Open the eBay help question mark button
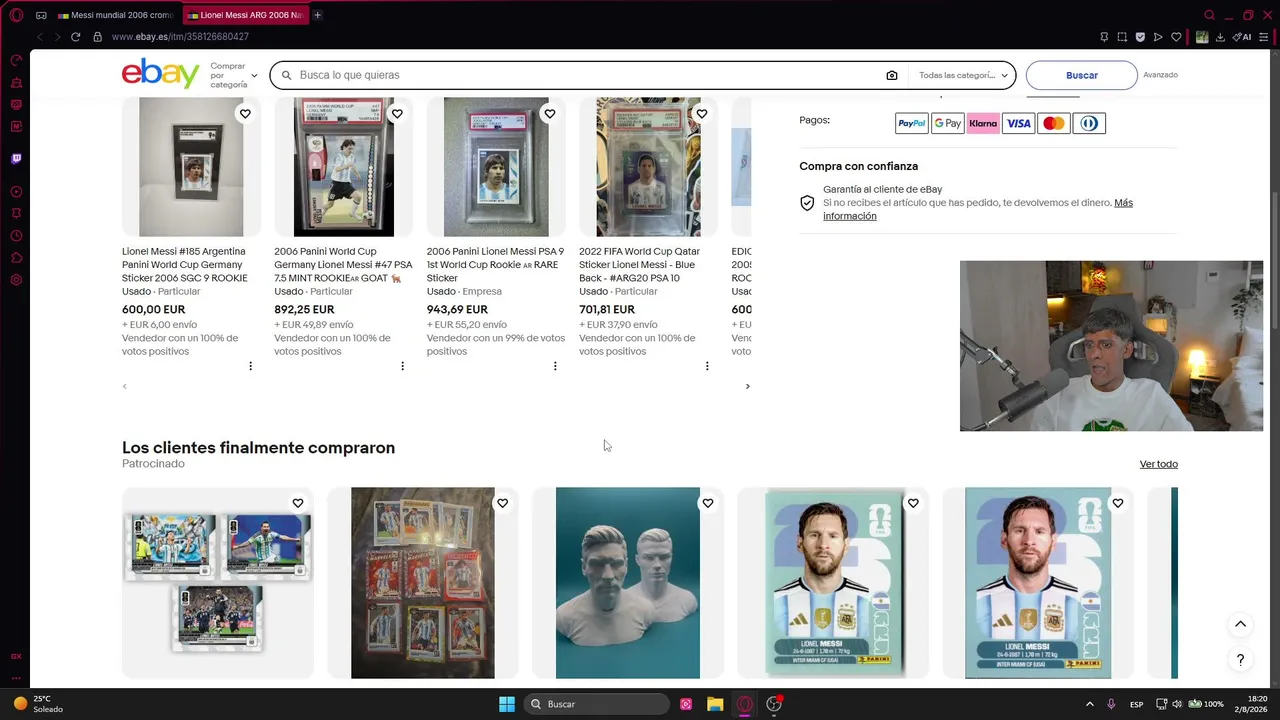The height and width of the screenshot is (720, 1280). coord(1240,660)
